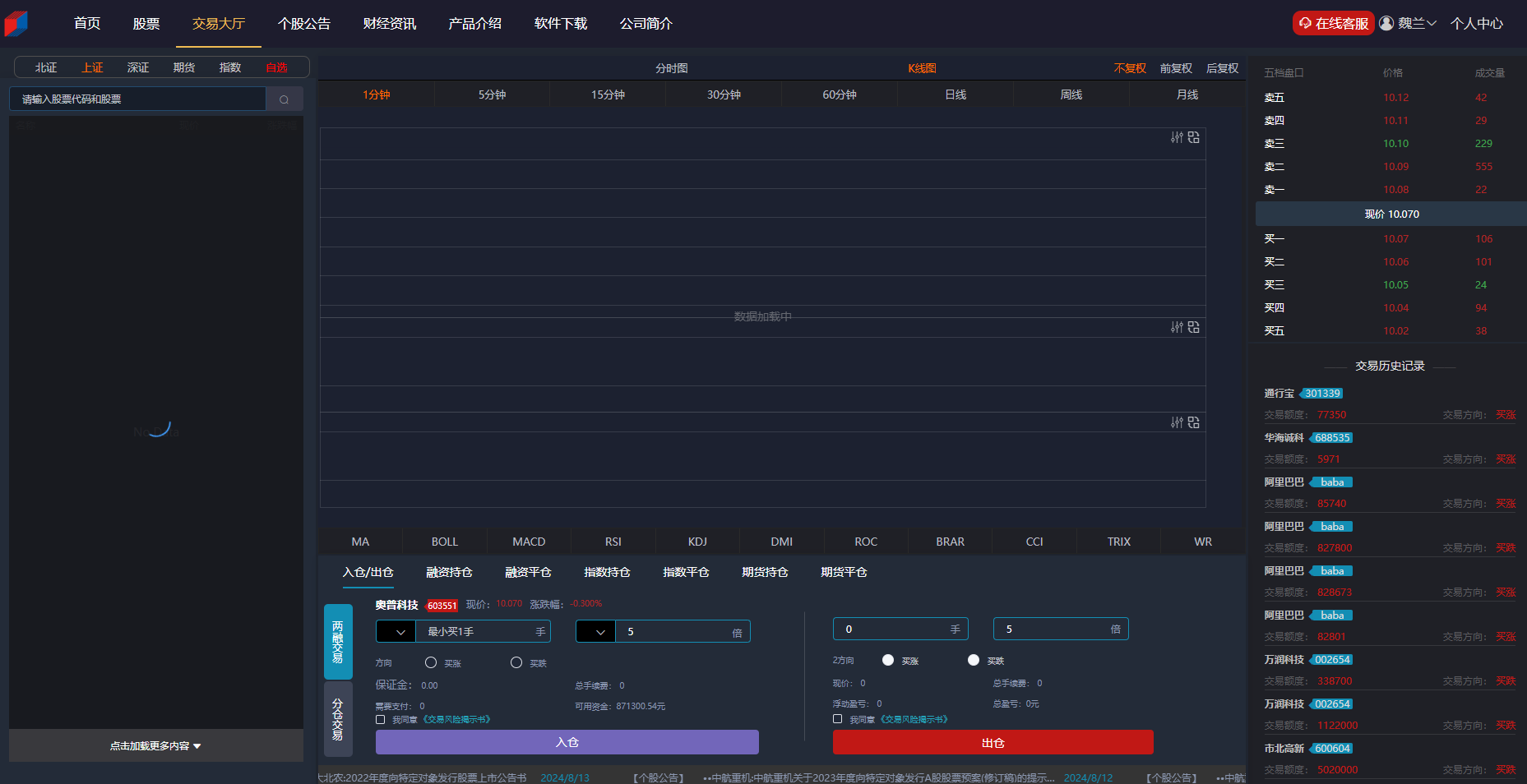Switch to the 融资持仓 tab
This screenshot has width=1527, height=784.
click(449, 572)
